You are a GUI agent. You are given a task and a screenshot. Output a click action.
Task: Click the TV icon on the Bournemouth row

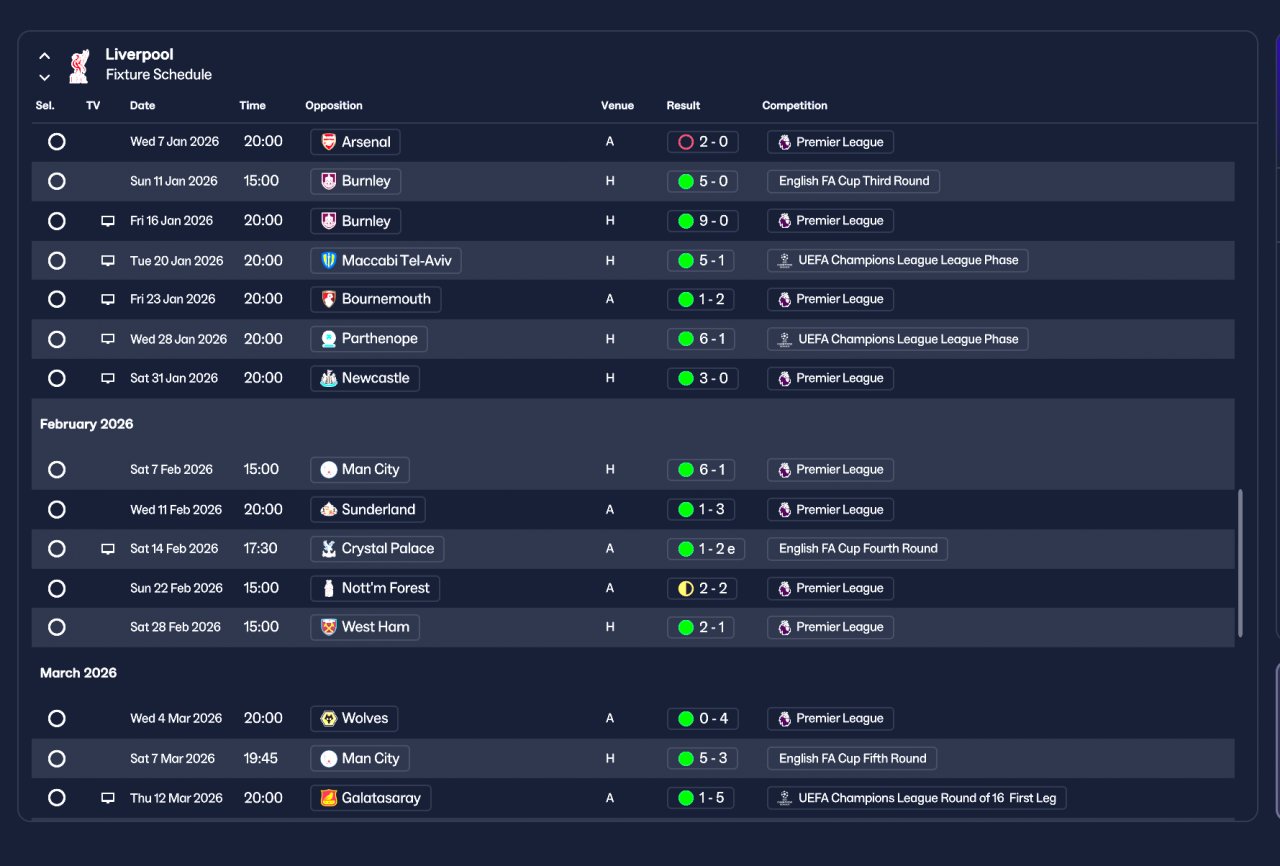(x=108, y=299)
